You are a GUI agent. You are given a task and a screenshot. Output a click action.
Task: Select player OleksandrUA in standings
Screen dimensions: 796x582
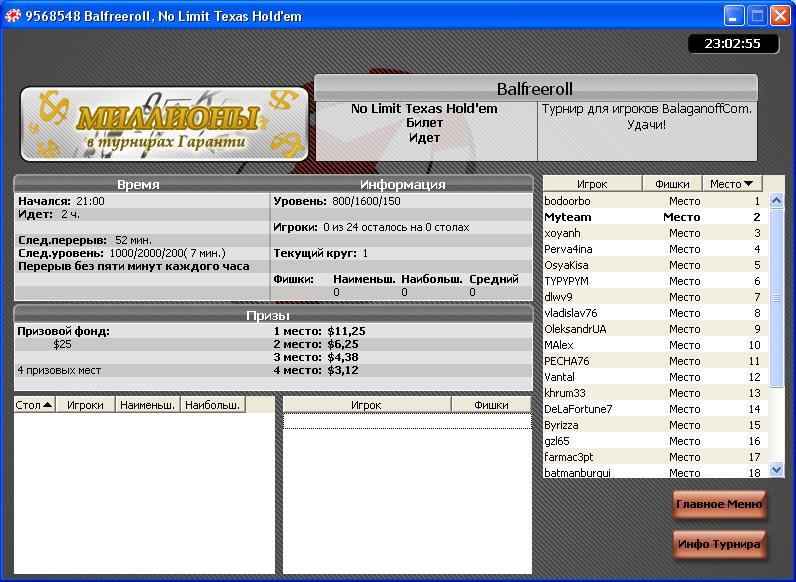coord(655,329)
